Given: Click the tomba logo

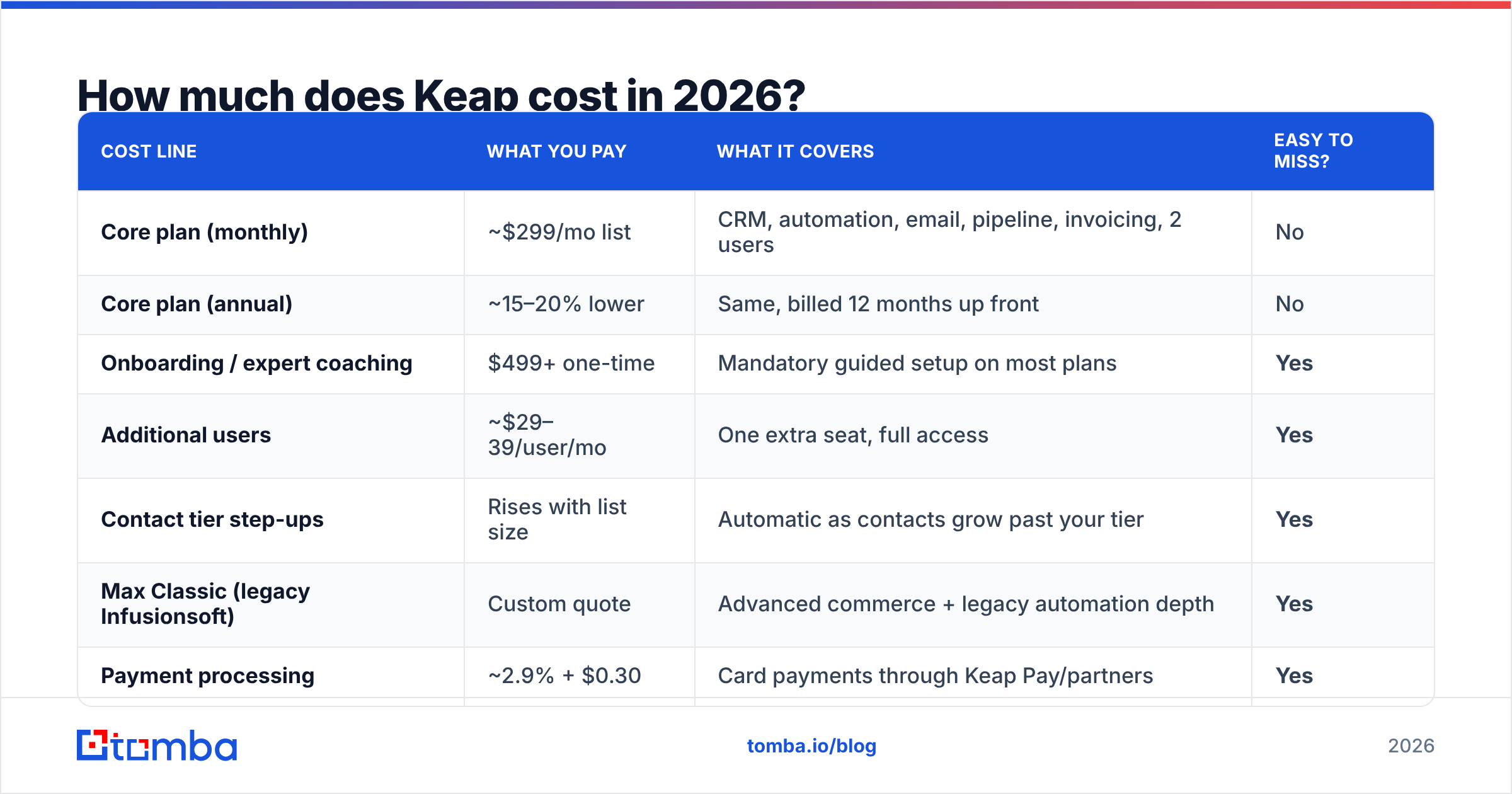Looking at the screenshot, I should click(x=157, y=745).
